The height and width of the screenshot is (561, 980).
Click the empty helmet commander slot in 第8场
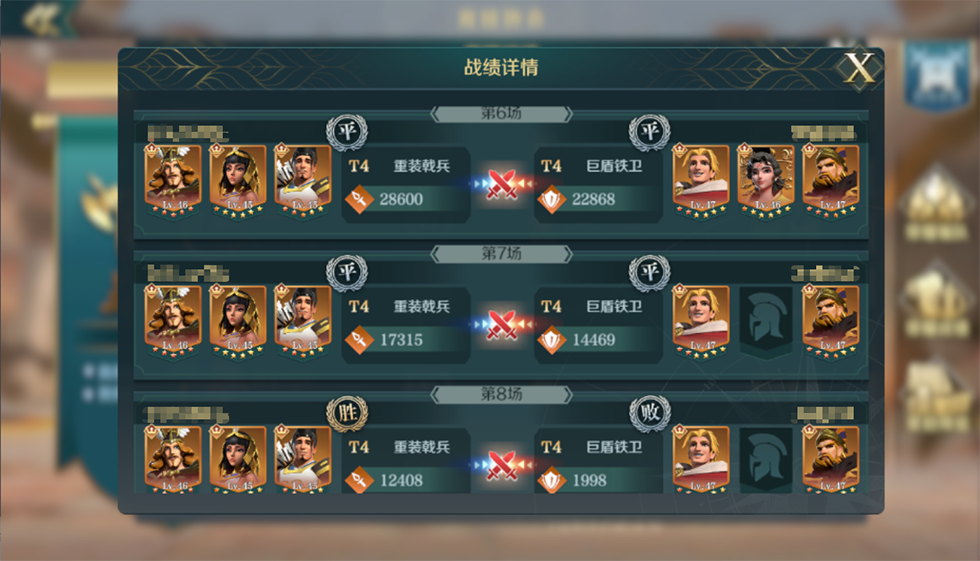[x=766, y=461]
